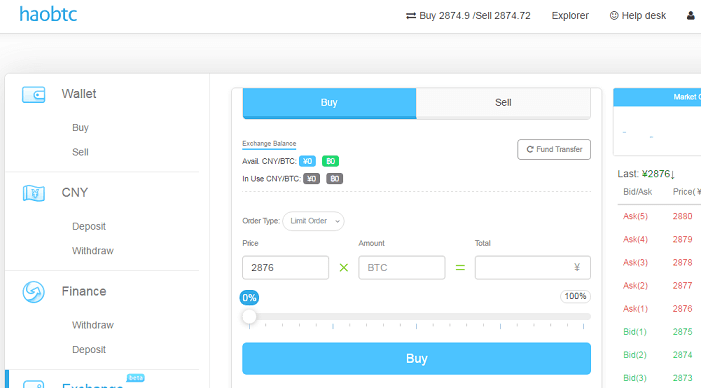Select the Ask(5) row at 2880
The height and width of the screenshot is (388, 701).
point(659,216)
